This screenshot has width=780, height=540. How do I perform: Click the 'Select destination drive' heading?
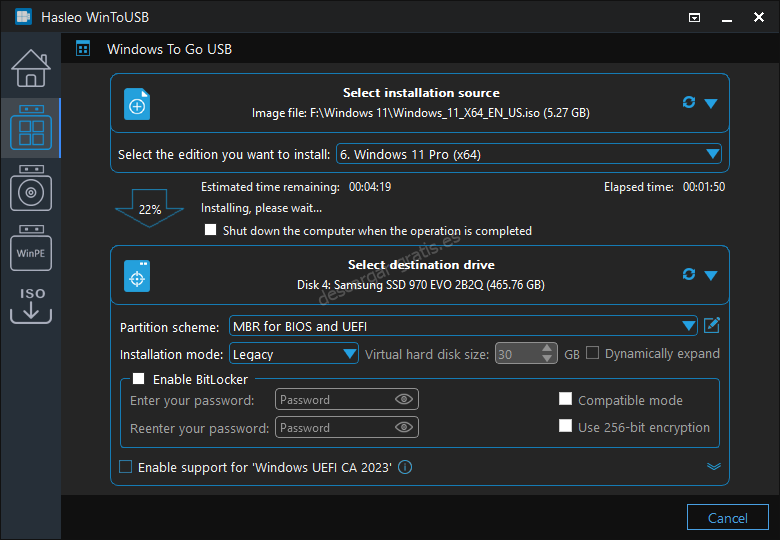coord(421,265)
